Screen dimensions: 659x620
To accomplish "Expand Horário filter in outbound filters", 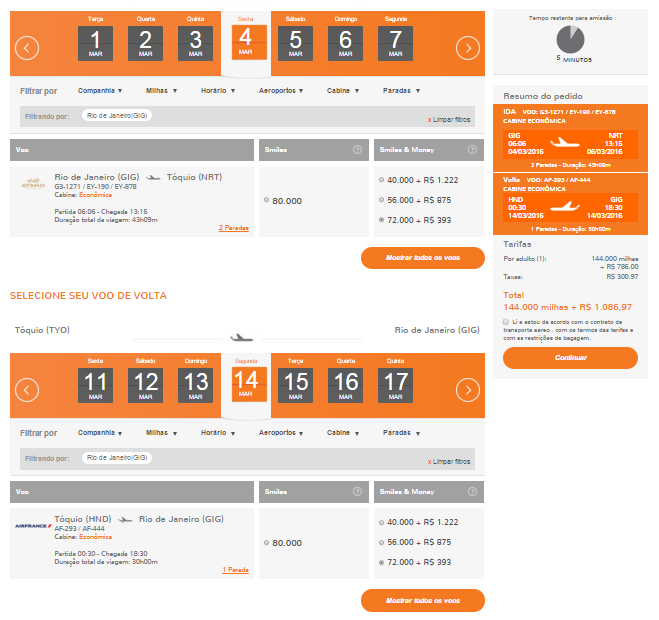I will (217, 90).
